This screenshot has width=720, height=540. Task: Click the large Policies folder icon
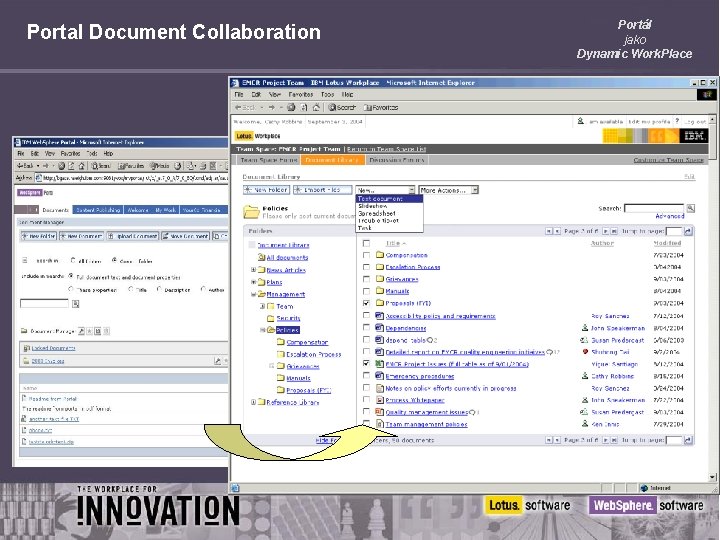pos(252,212)
